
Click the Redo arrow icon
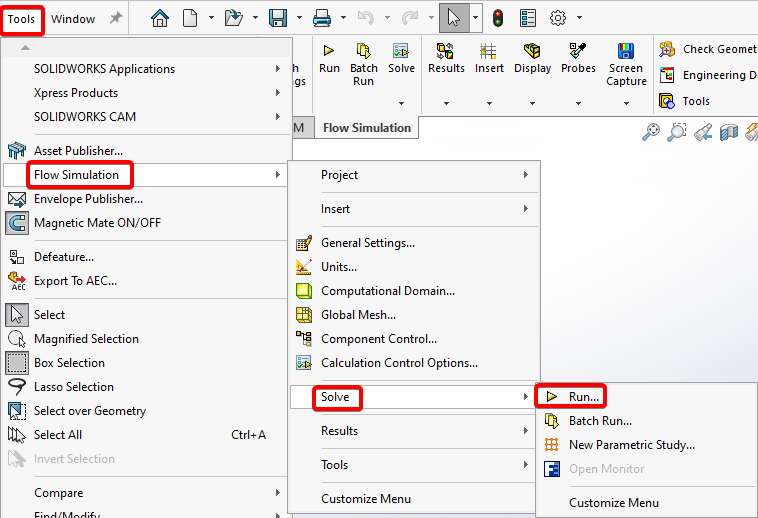(410, 18)
